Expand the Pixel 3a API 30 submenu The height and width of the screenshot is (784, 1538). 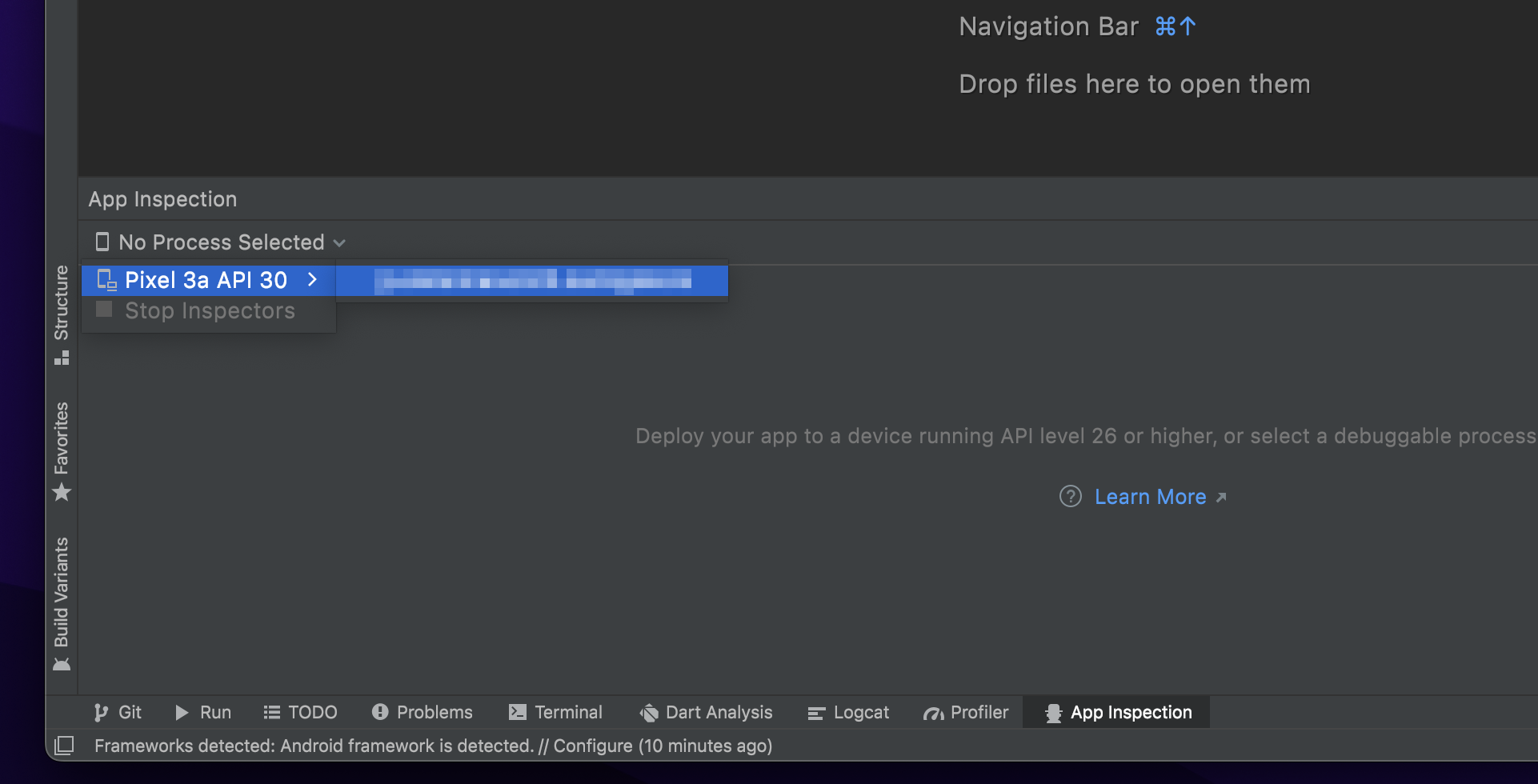(312, 280)
